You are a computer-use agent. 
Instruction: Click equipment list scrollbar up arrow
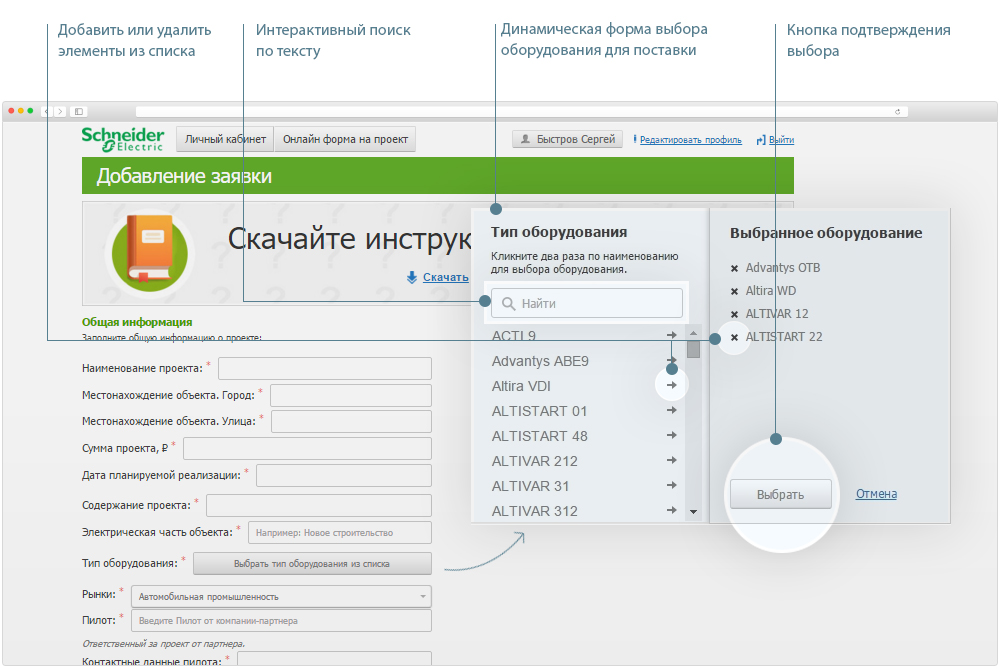(693, 333)
